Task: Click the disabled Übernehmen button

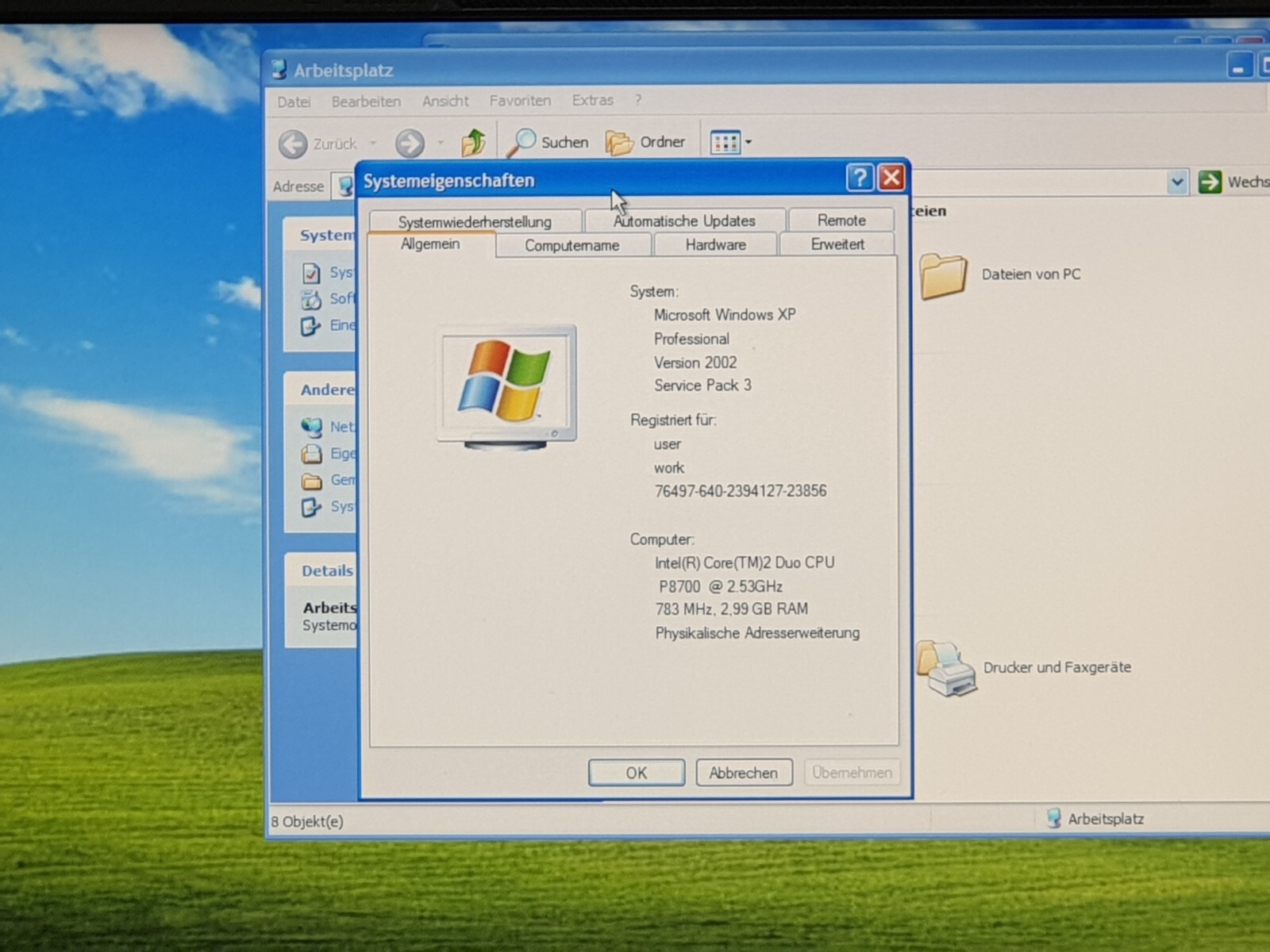Action: (x=852, y=772)
